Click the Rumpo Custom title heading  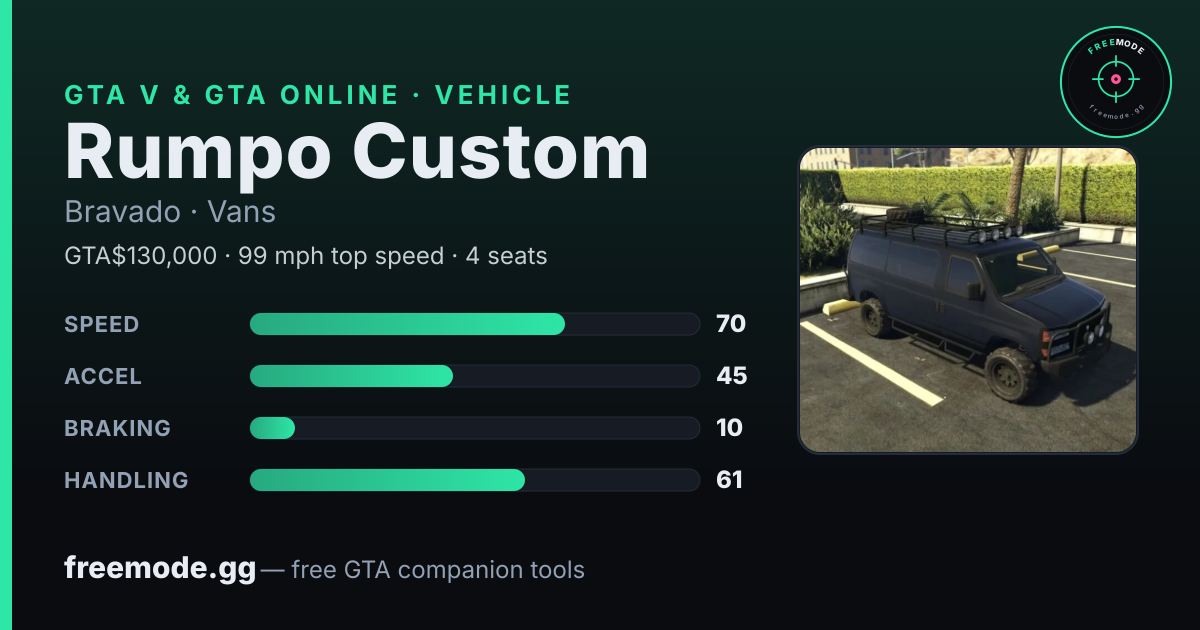tap(356, 153)
